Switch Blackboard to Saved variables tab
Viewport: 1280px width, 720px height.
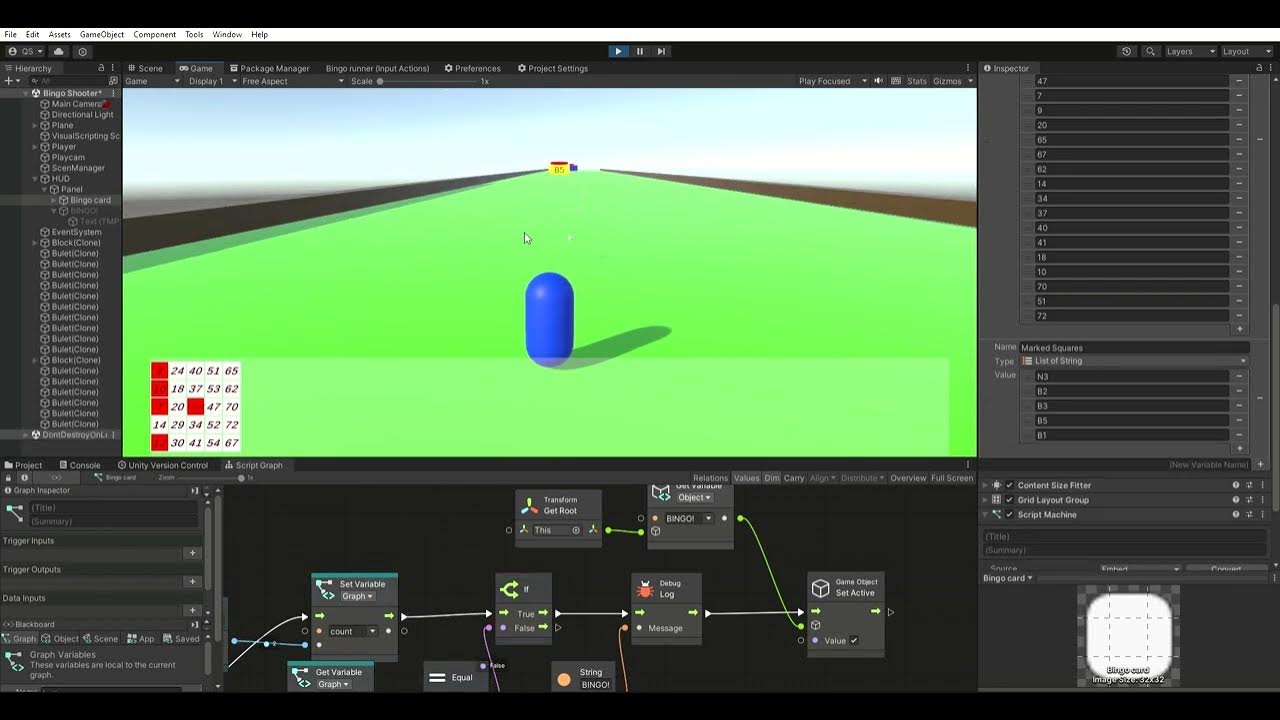(182, 639)
